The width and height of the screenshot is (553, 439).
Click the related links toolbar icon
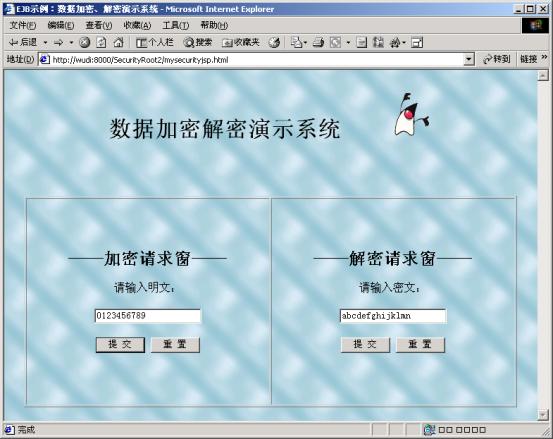378,43
